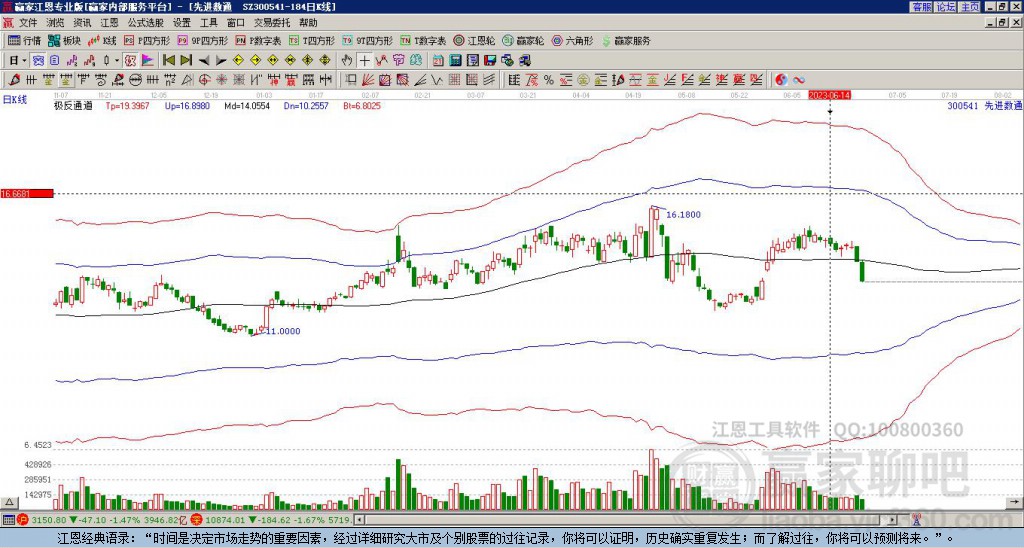Click the red zigzag line icon
The image size is (1024, 548).
click(381, 61)
